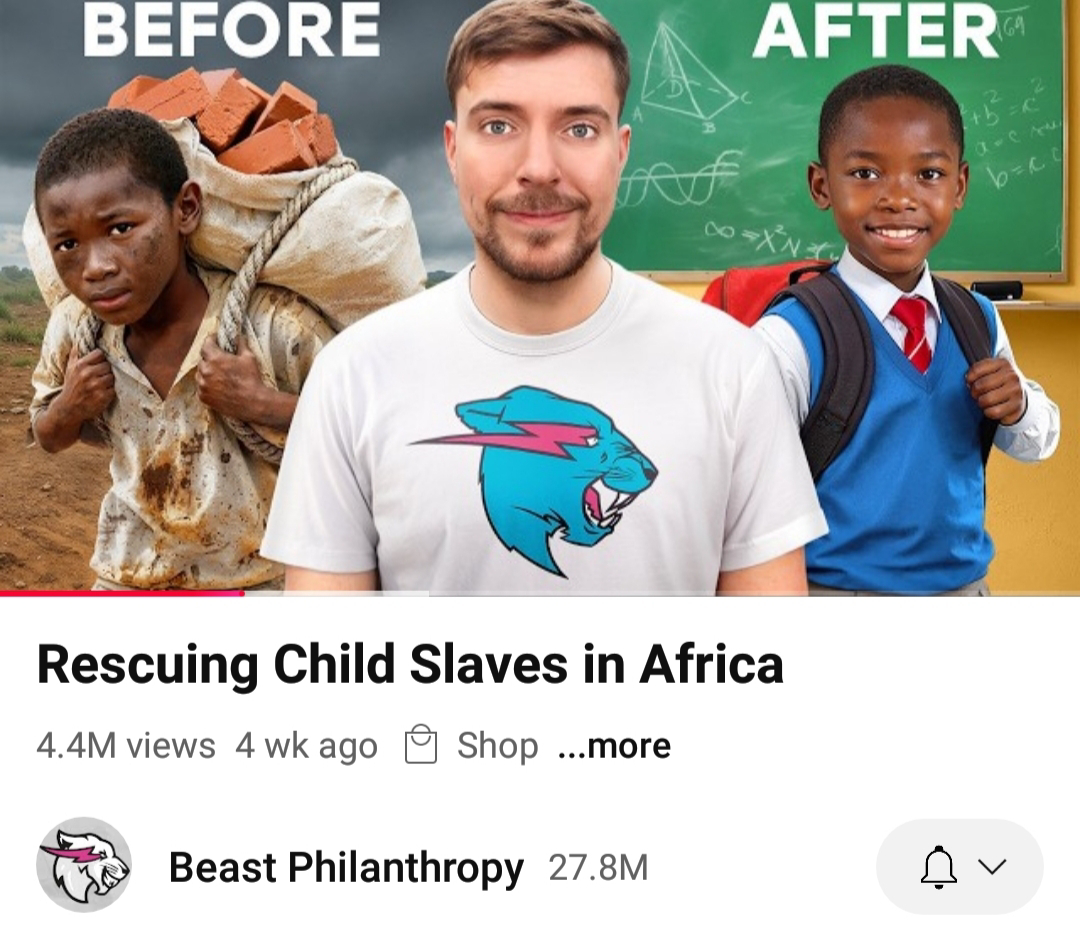The image size is (1080, 943).
Task: Open the Beast Philanthropy channel name
Action: (346, 867)
